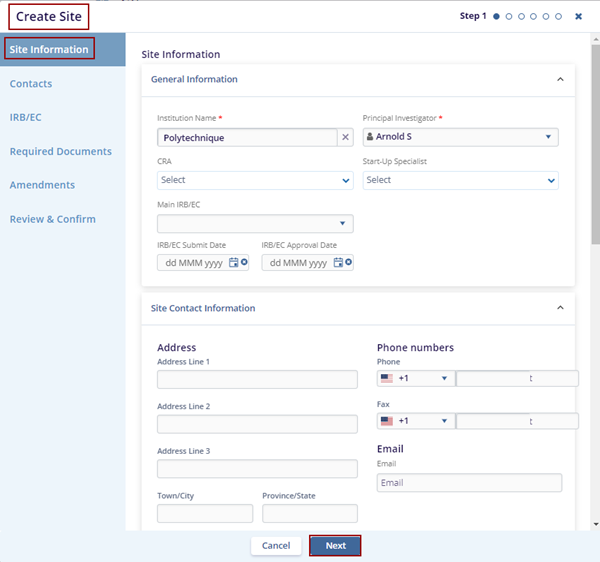Clear the Institution Name field with X
The height and width of the screenshot is (562, 600).
pos(346,138)
